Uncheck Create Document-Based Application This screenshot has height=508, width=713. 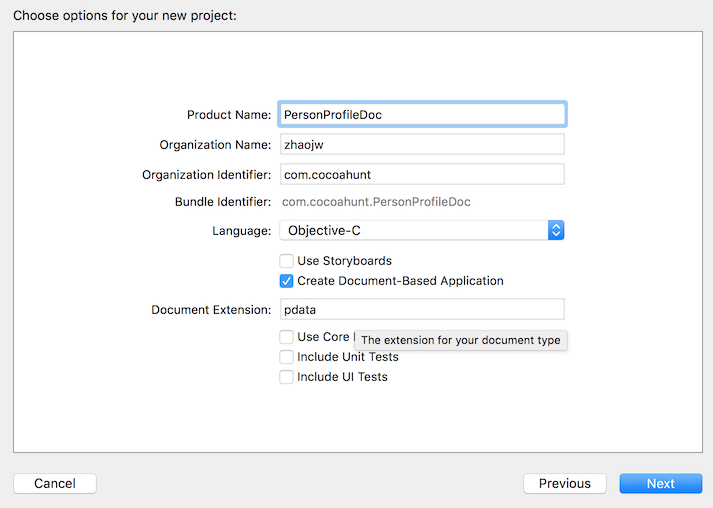[x=287, y=281]
